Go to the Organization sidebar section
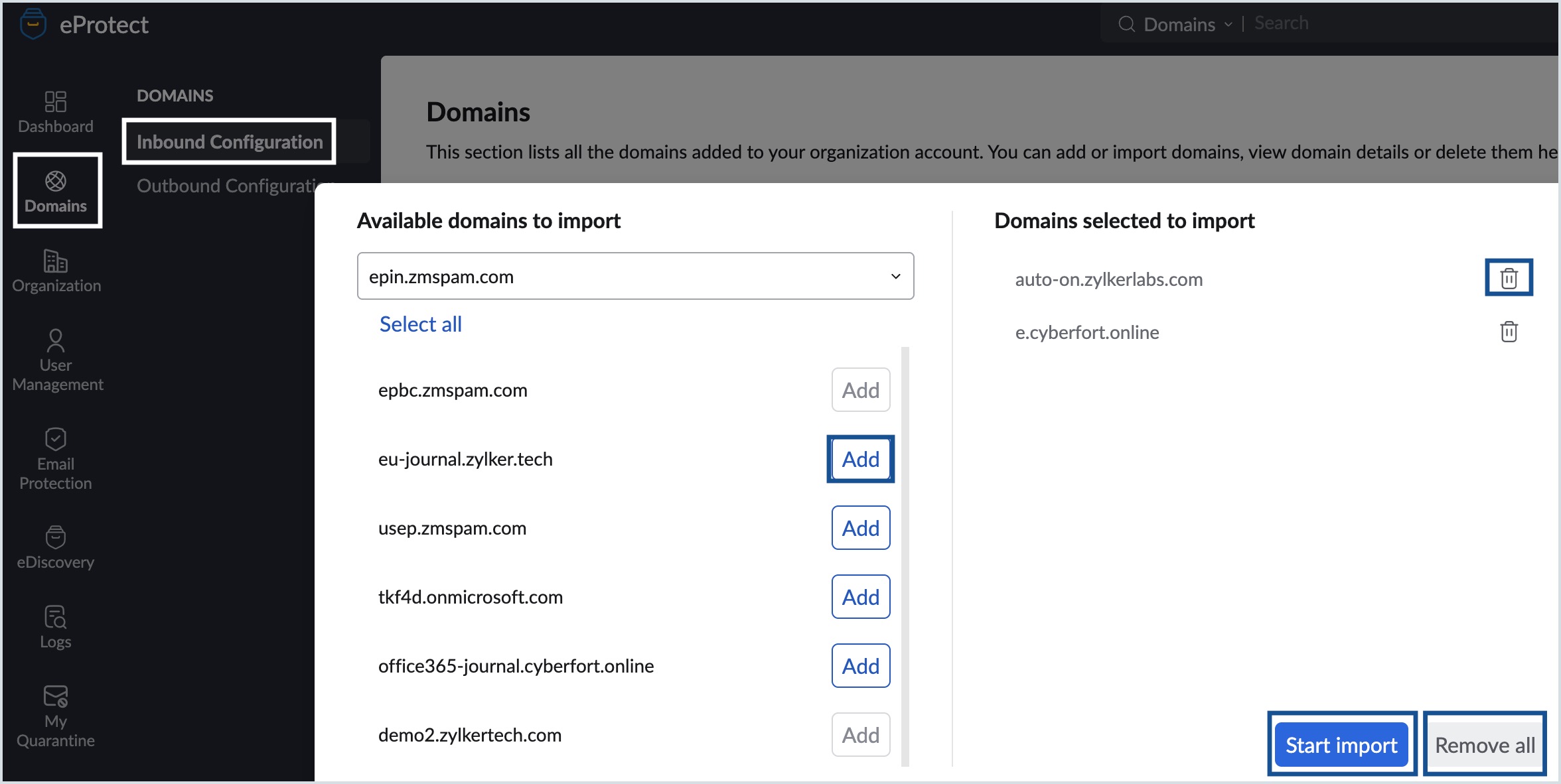Image resolution: width=1561 pixels, height=784 pixels. 56,271
